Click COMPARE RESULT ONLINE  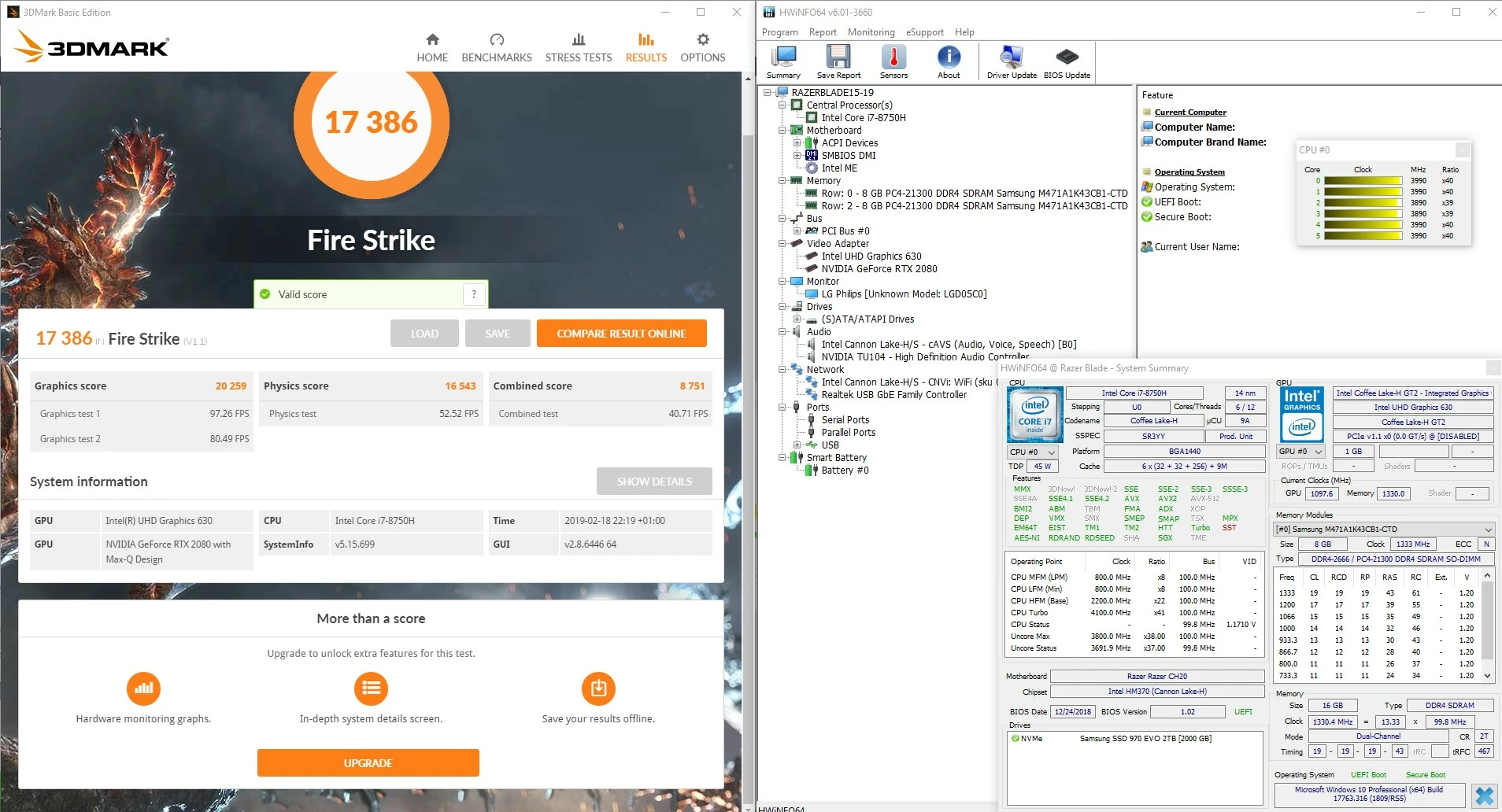(621, 334)
